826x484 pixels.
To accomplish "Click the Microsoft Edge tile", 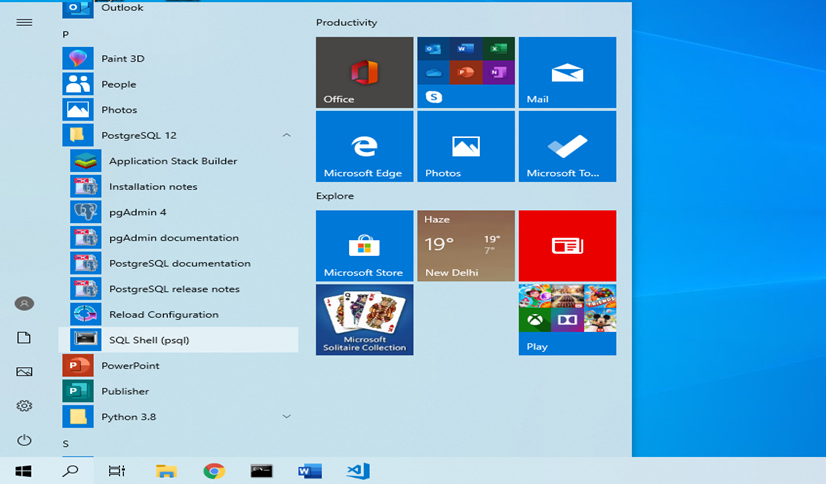I will click(364, 146).
